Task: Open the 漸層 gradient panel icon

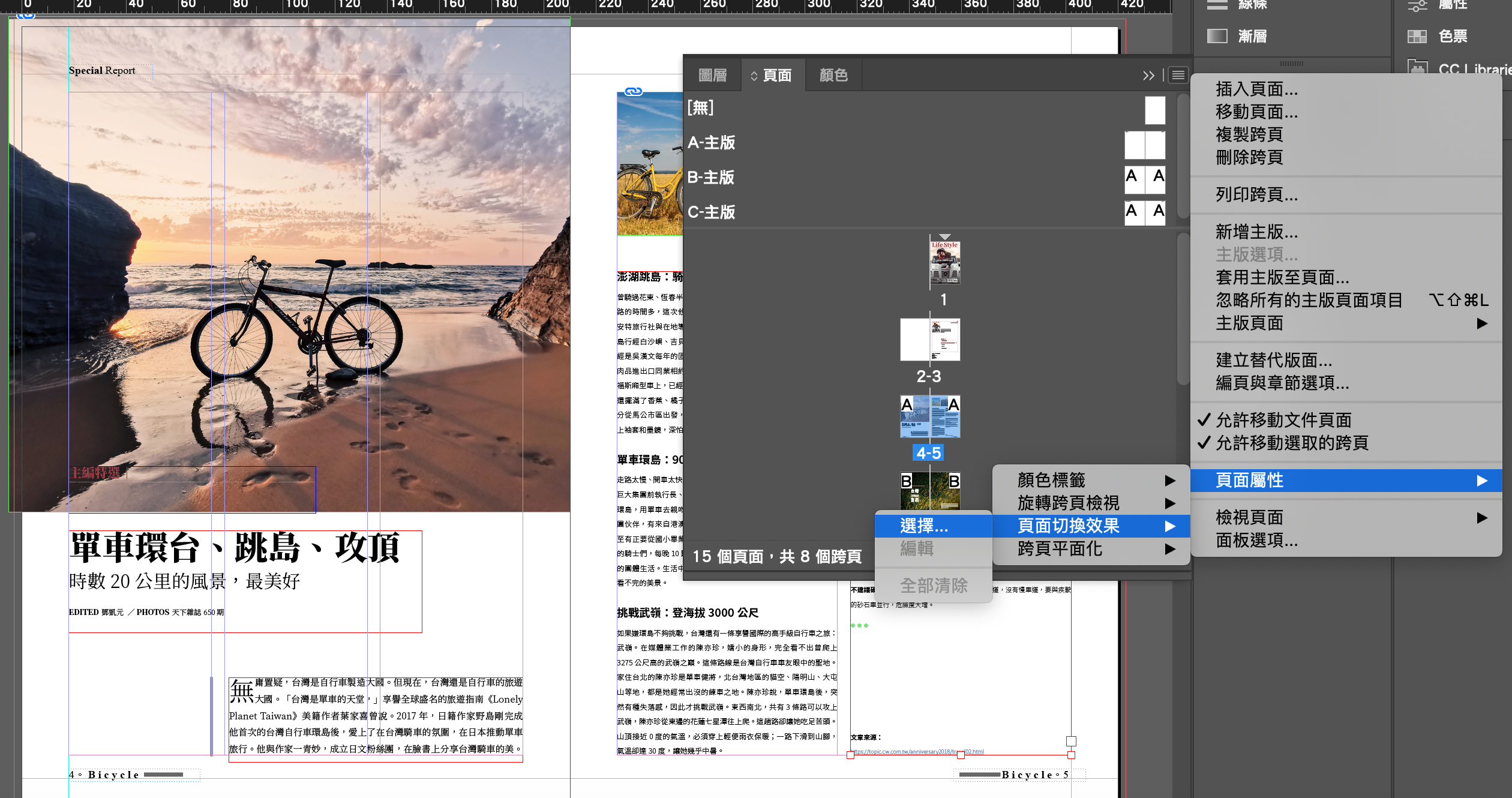Action: tap(1217, 36)
